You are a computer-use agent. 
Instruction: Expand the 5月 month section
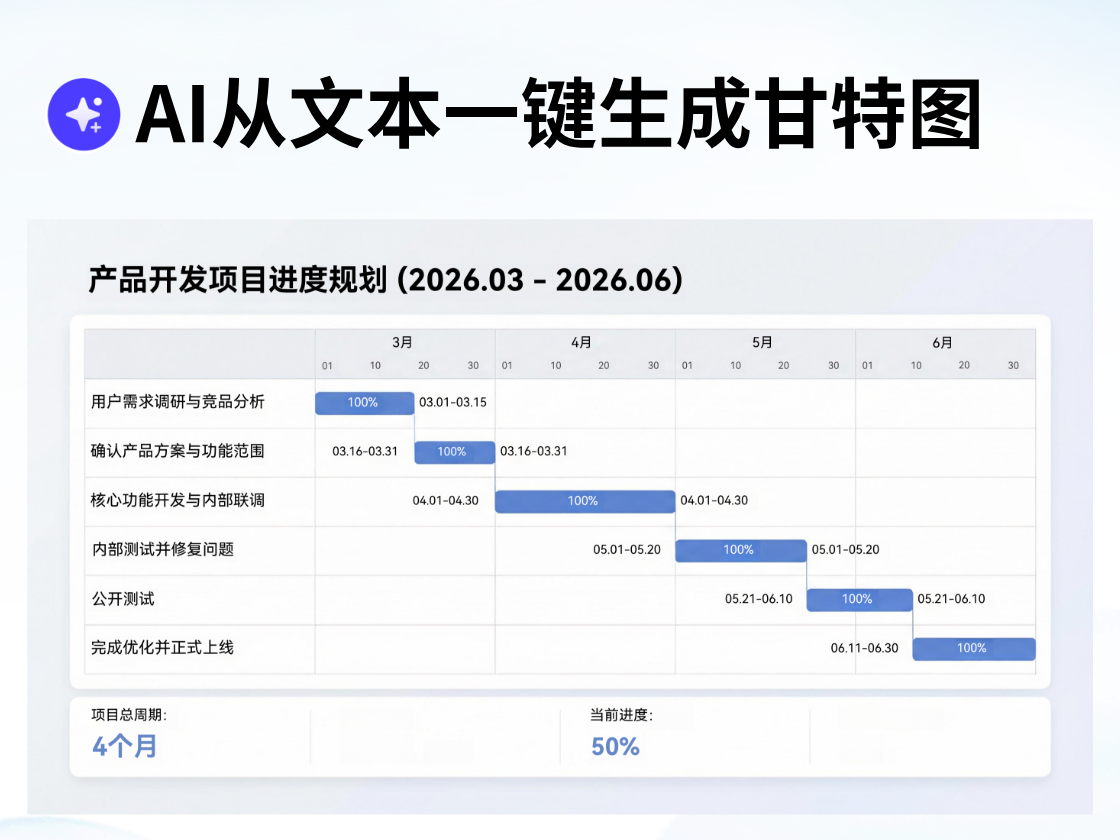(x=763, y=341)
